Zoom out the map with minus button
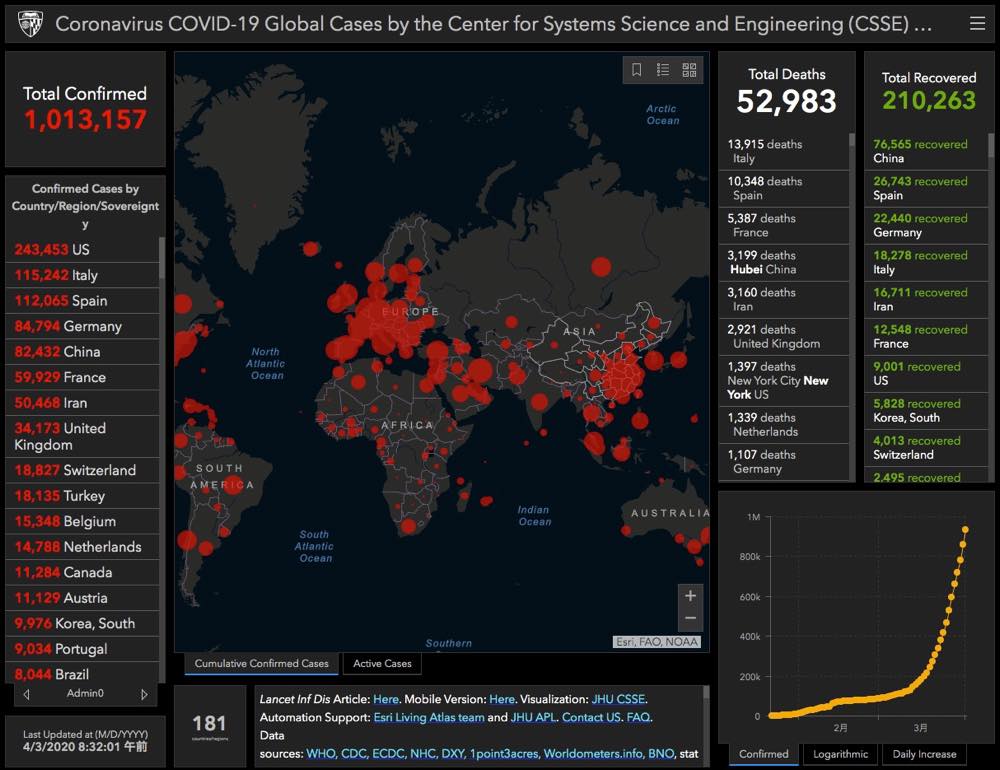This screenshot has width=1000, height=770. (690, 618)
